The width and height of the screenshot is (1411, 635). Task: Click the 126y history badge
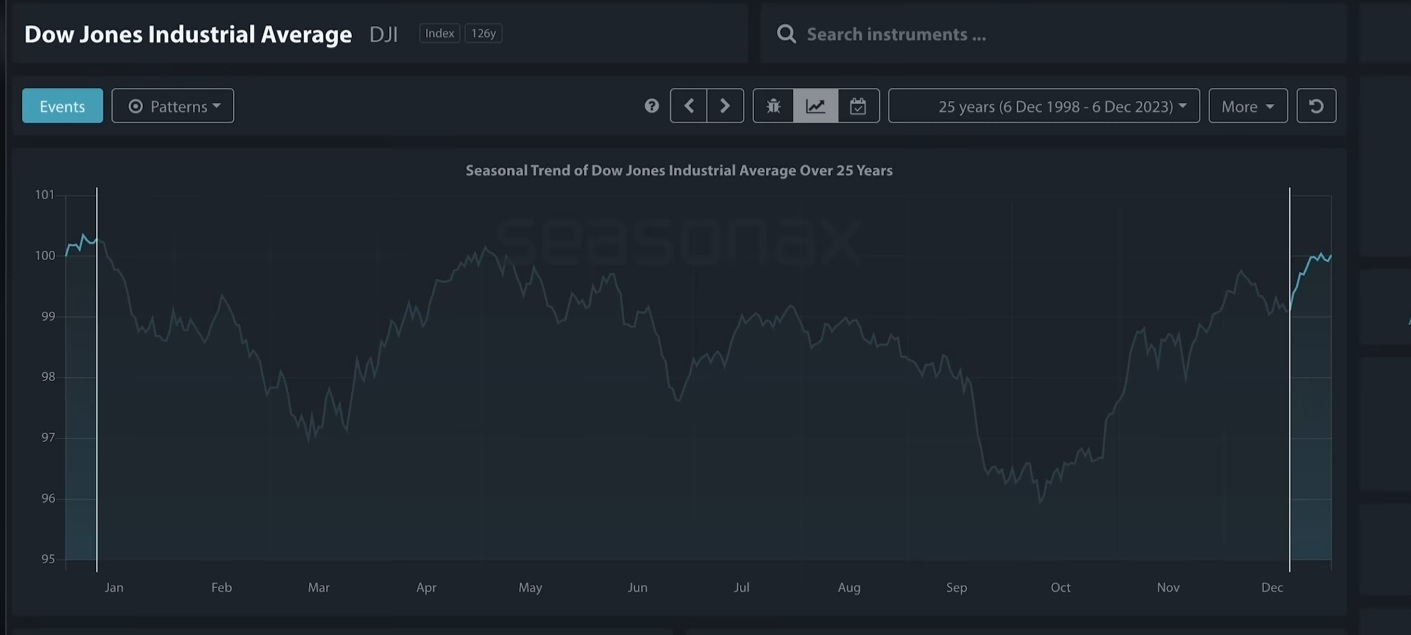483,33
